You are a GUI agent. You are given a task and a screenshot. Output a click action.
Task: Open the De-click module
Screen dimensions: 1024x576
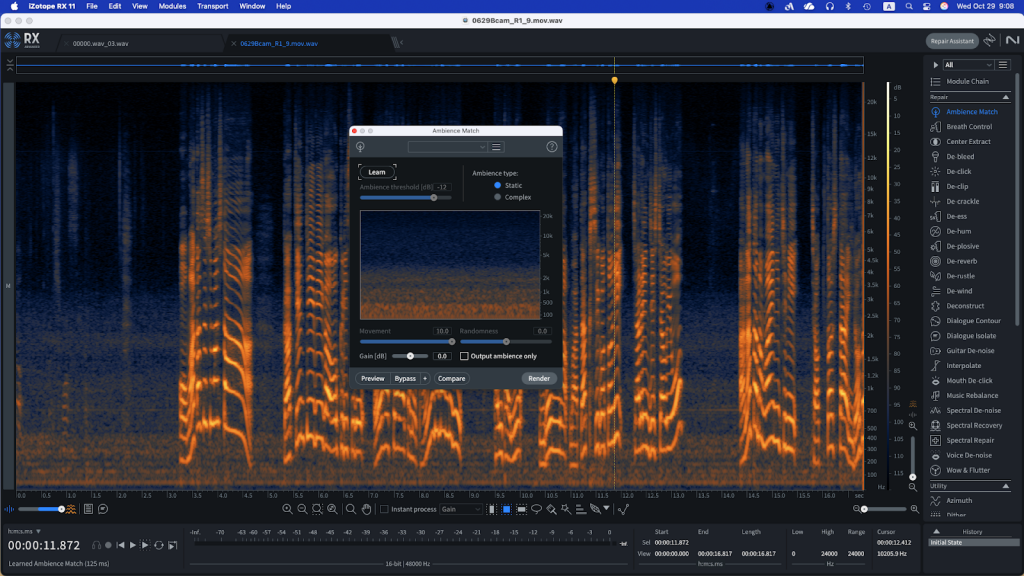(x=958, y=172)
